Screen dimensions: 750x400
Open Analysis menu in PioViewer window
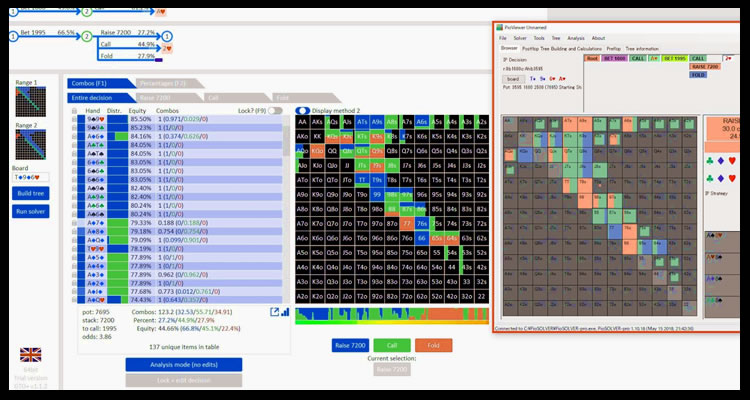pyautogui.click(x=576, y=38)
